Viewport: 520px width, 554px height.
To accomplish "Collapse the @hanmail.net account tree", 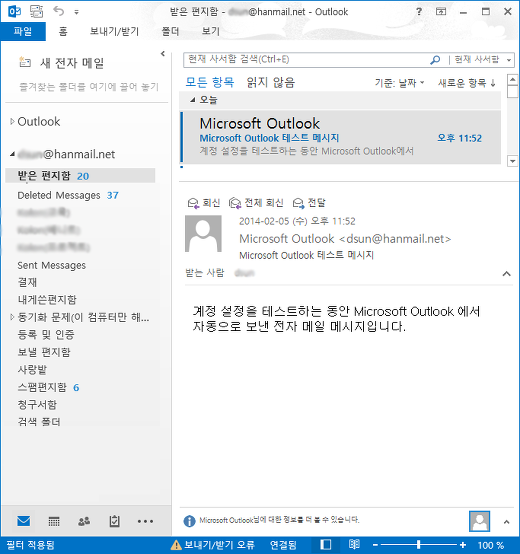I will 12,154.
